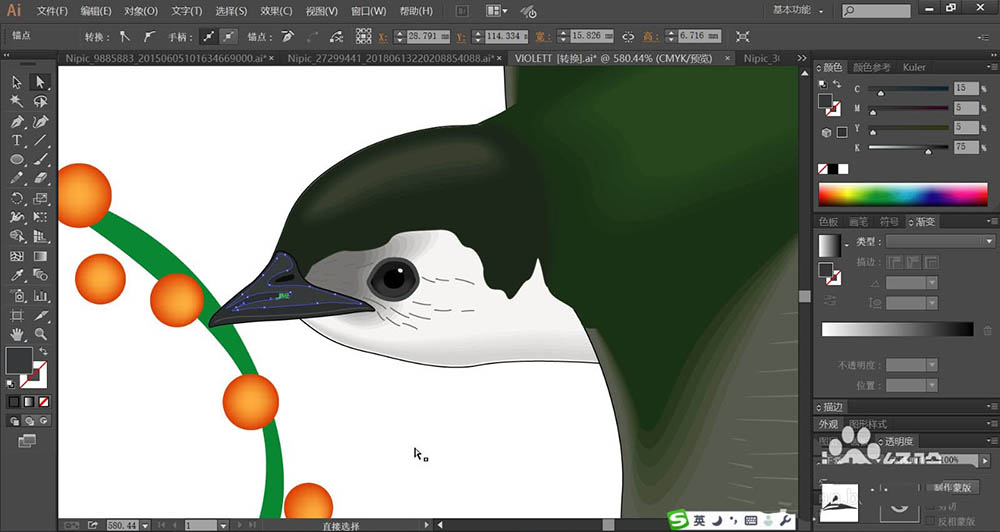This screenshot has width=1000, height=532.
Task: Enable Draw Inside mode
Action: tap(43, 421)
